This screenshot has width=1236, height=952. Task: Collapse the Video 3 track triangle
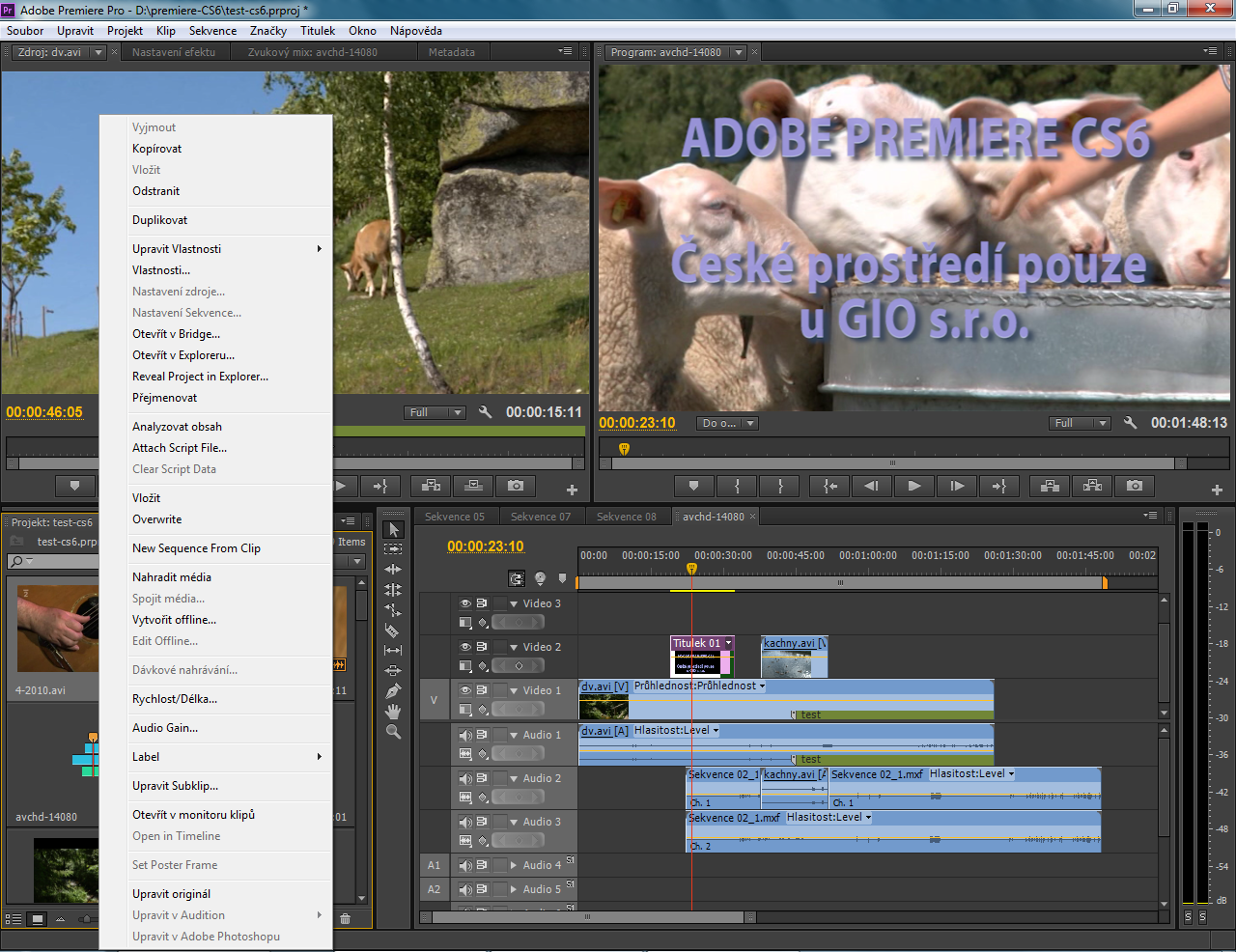514,603
